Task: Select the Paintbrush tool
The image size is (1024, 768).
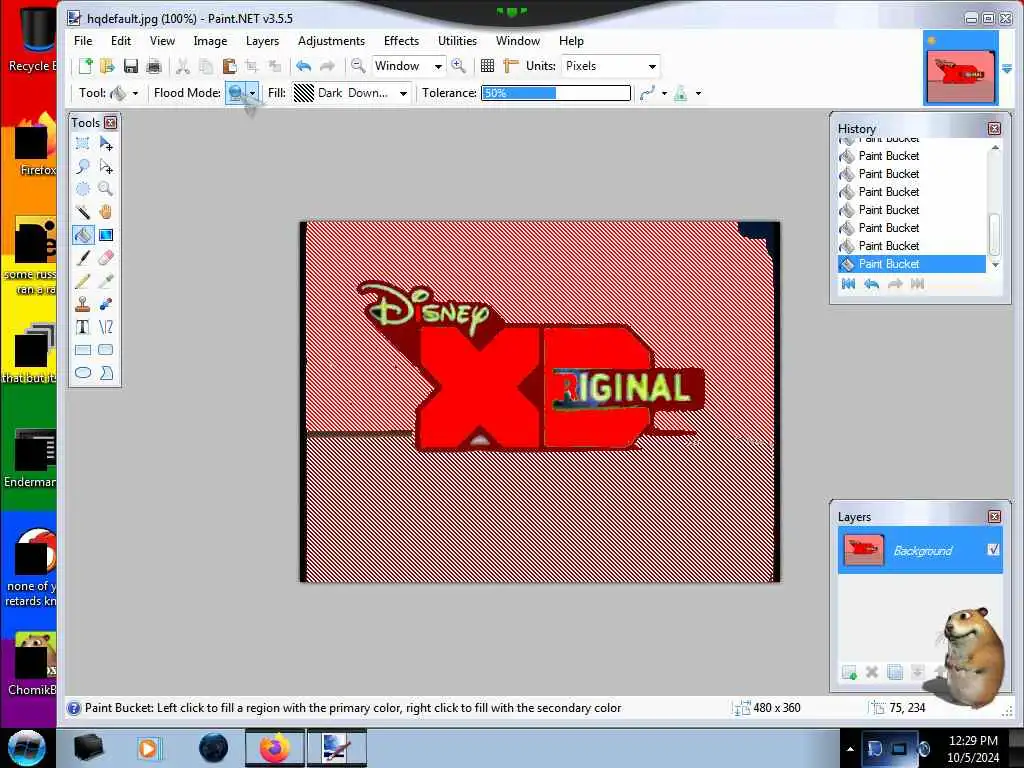Action: 83,258
